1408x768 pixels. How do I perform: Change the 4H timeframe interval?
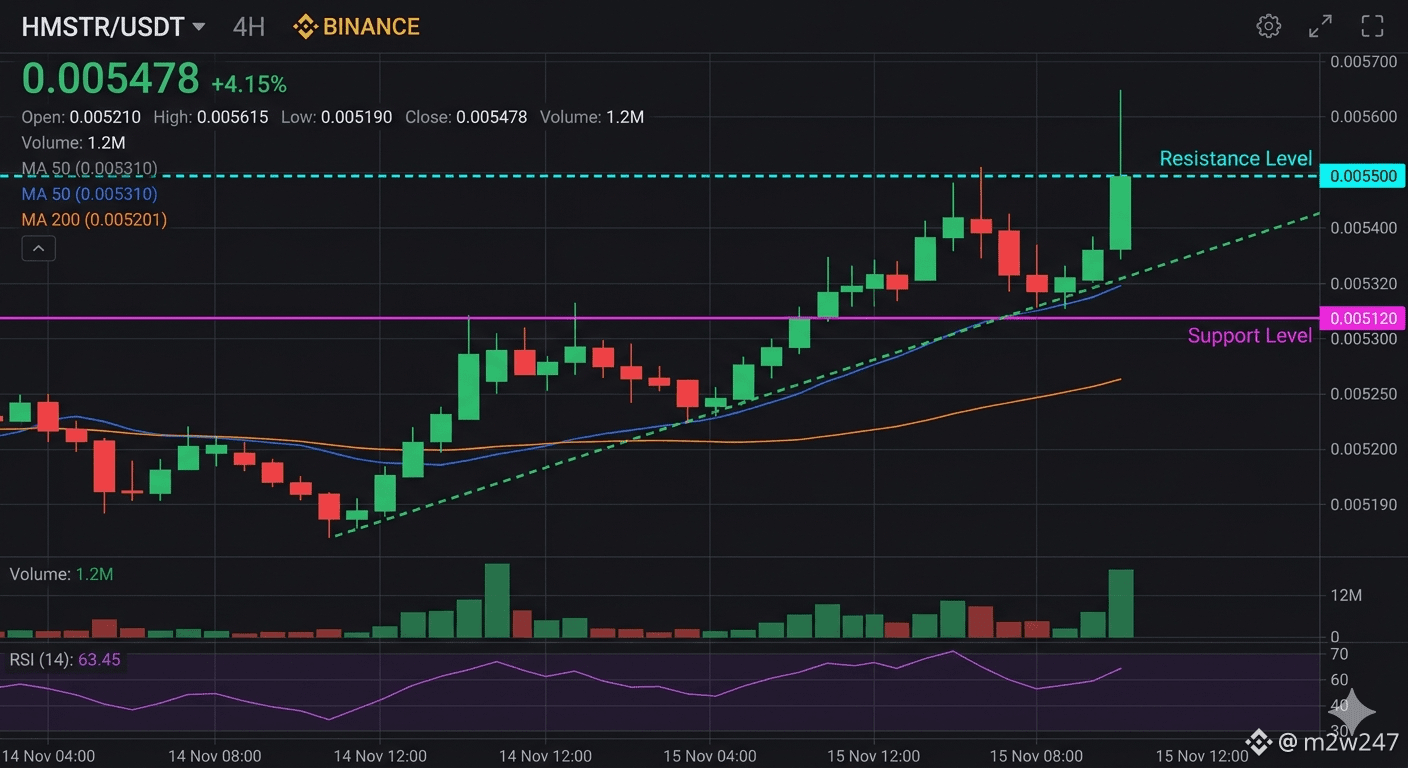[249, 27]
